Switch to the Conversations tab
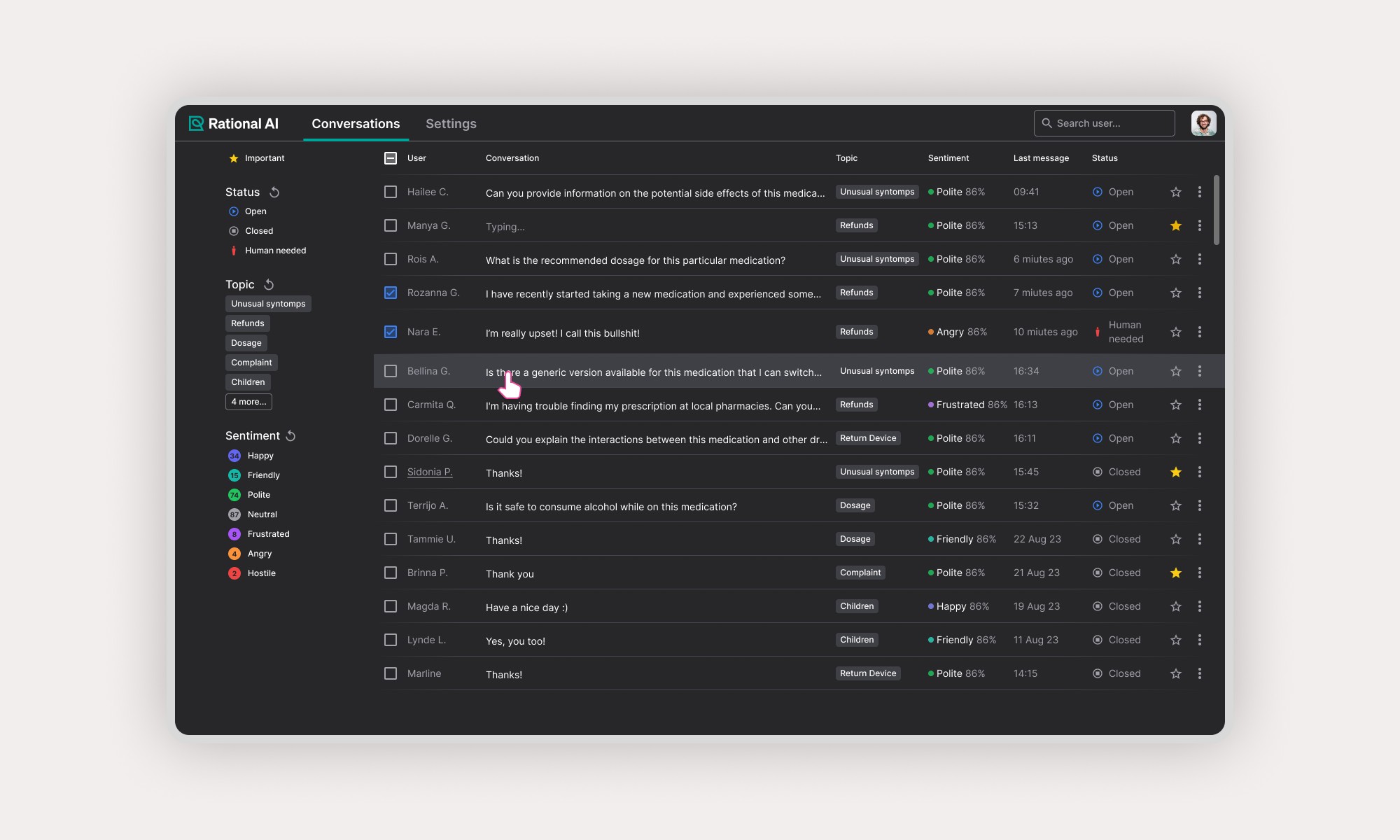The width and height of the screenshot is (1400, 840). coord(356,124)
